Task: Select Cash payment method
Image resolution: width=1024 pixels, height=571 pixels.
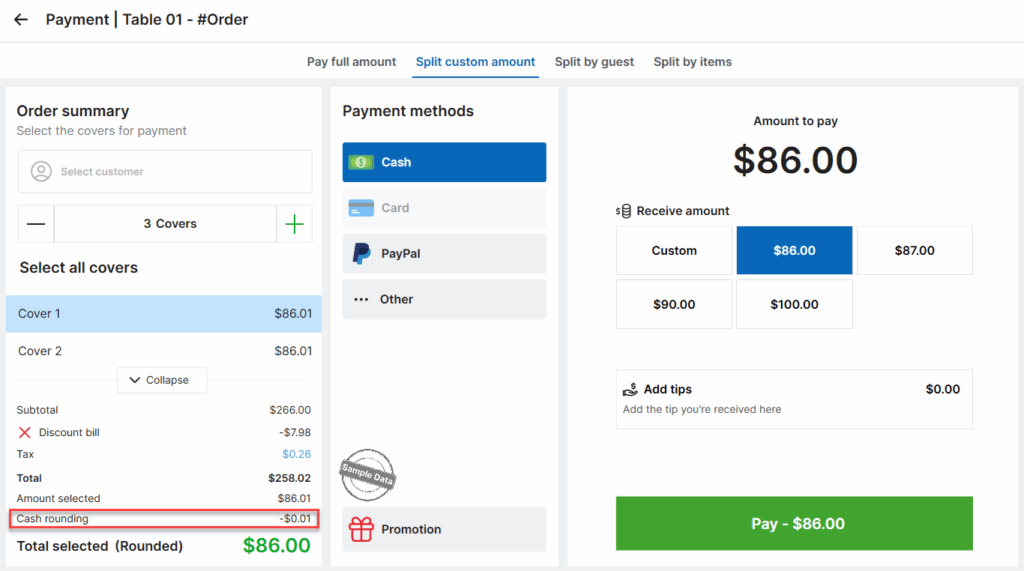Action: 444,162
